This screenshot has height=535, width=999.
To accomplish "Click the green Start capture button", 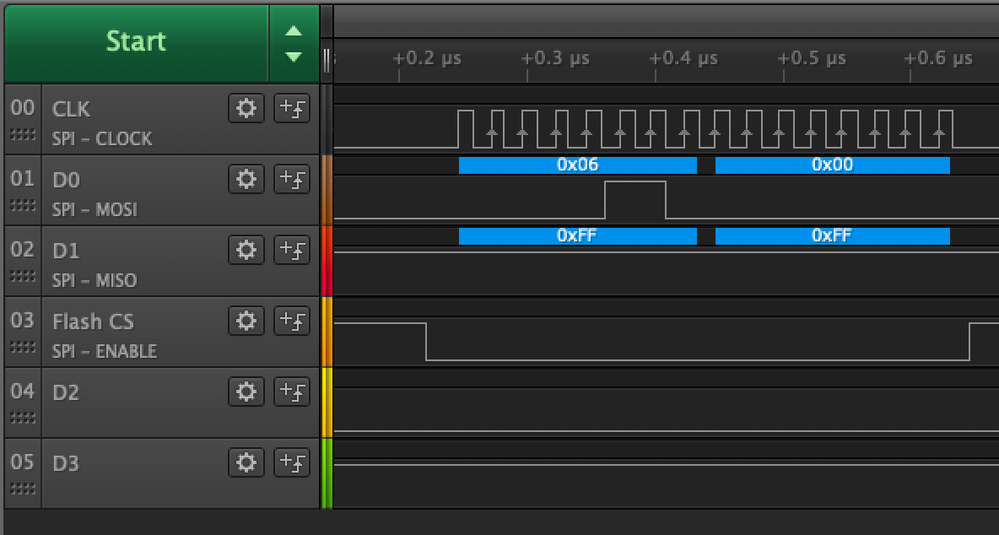I will pyautogui.click(x=136, y=42).
